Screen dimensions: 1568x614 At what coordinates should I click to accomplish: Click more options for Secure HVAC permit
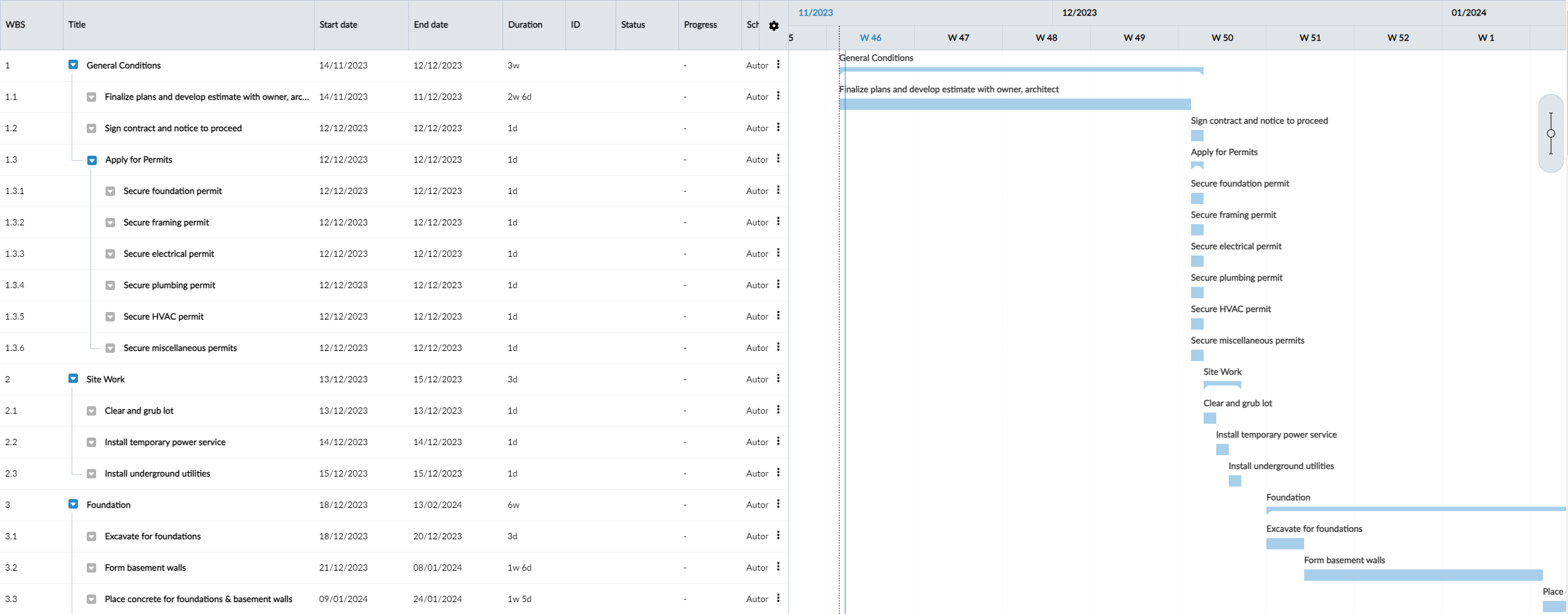click(x=778, y=316)
